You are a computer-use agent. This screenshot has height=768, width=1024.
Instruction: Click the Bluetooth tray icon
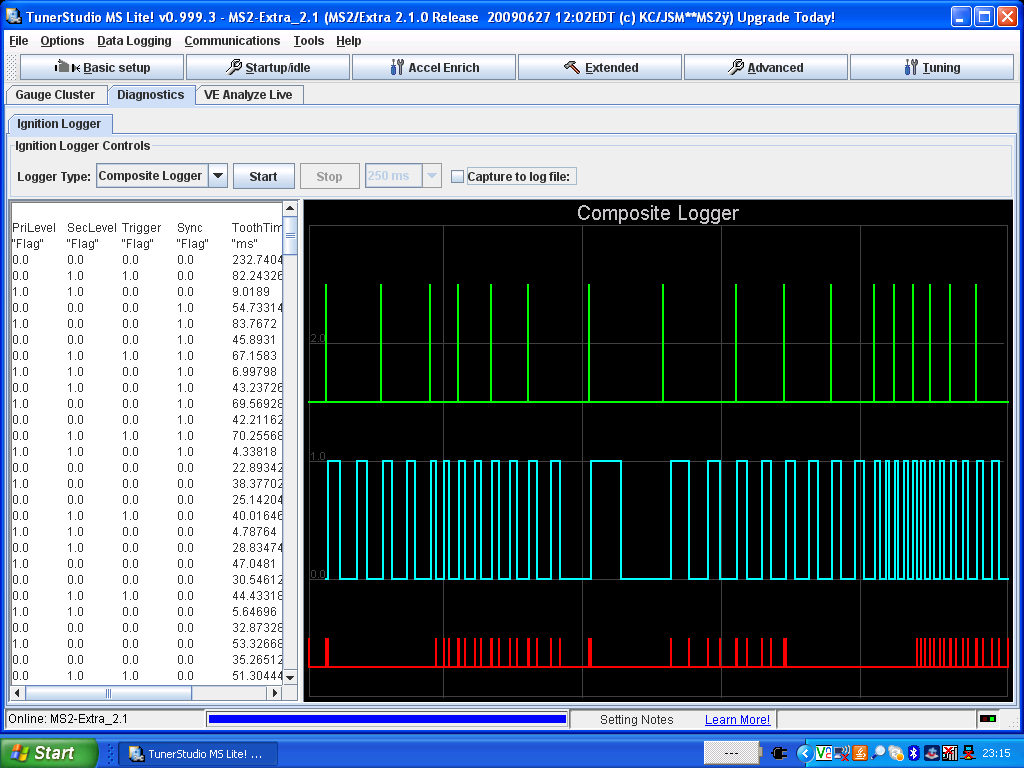pyautogui.click(x=913, y=753)
